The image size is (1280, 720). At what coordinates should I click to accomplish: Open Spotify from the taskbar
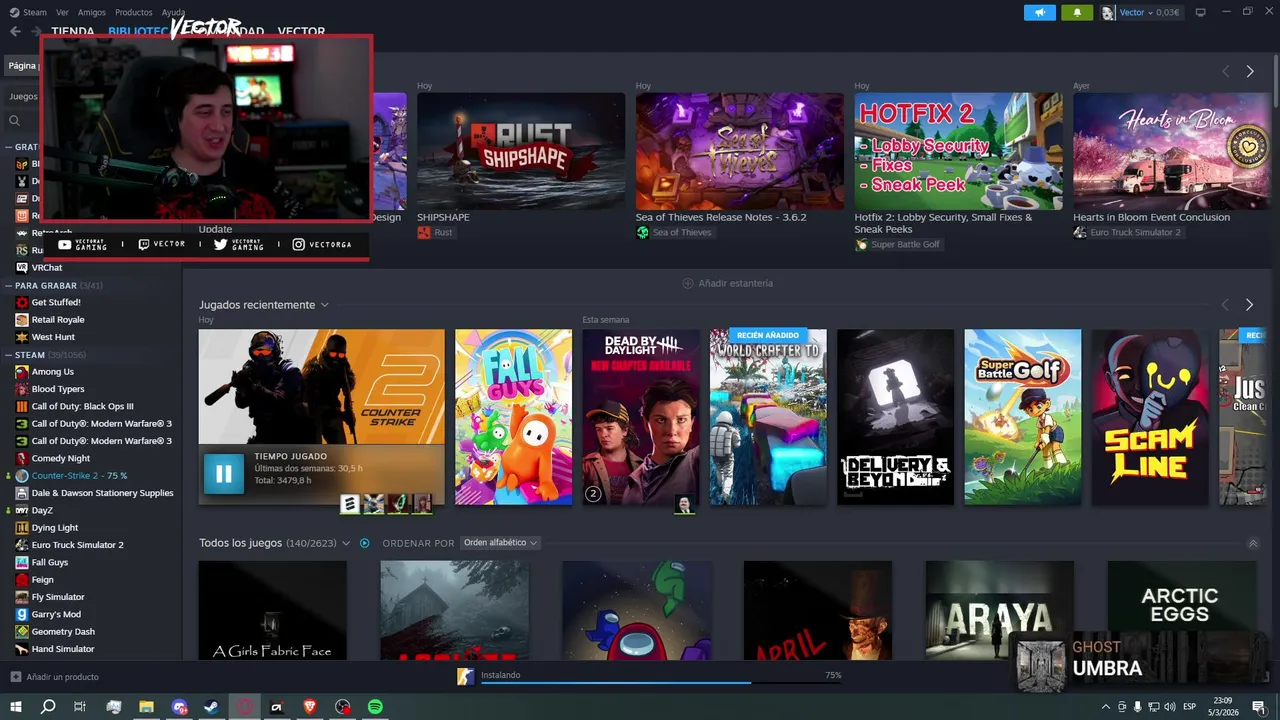click(375, 707)
